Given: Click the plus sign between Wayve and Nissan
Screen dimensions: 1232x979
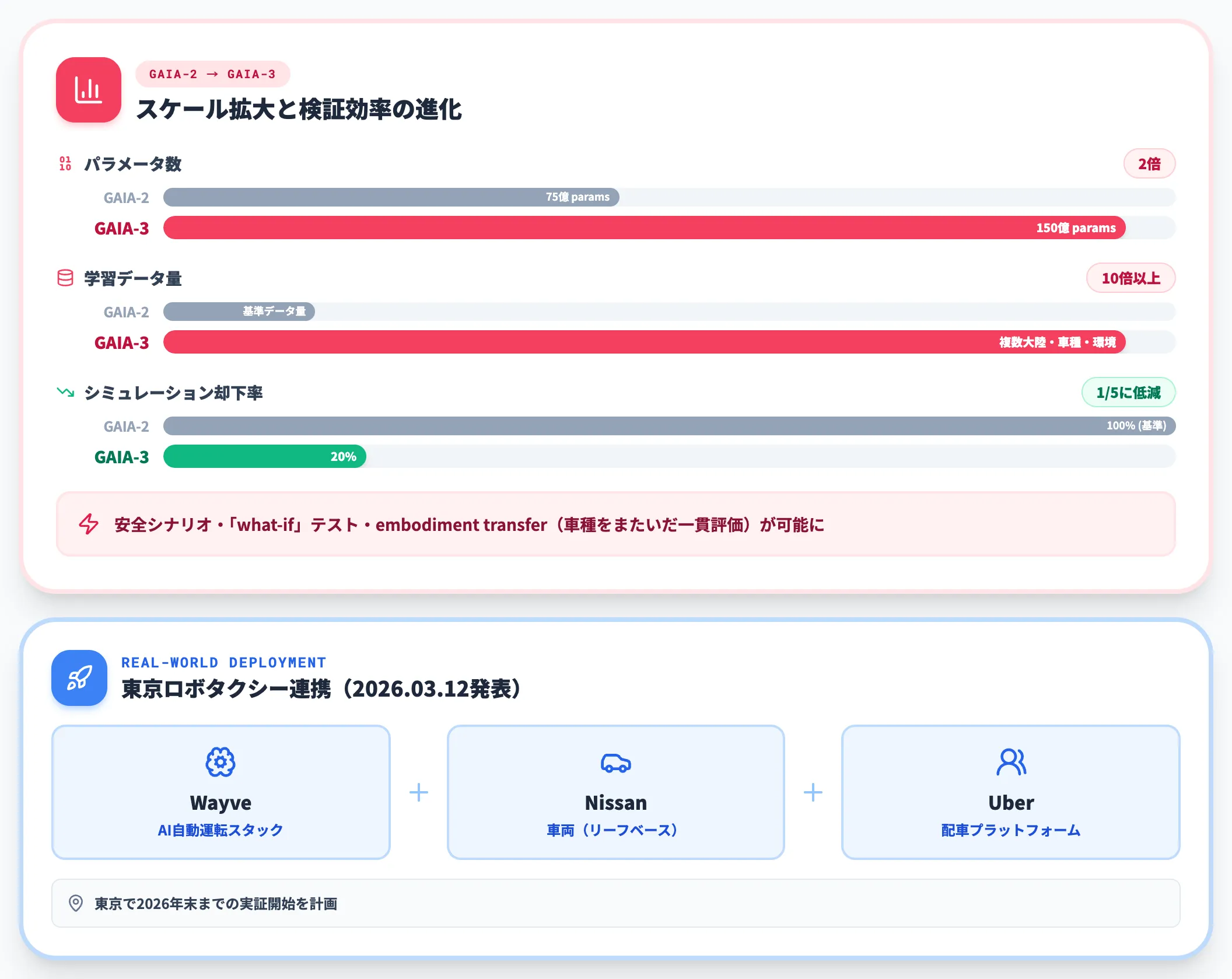Looking at the screenshot, I should [419, 792].
